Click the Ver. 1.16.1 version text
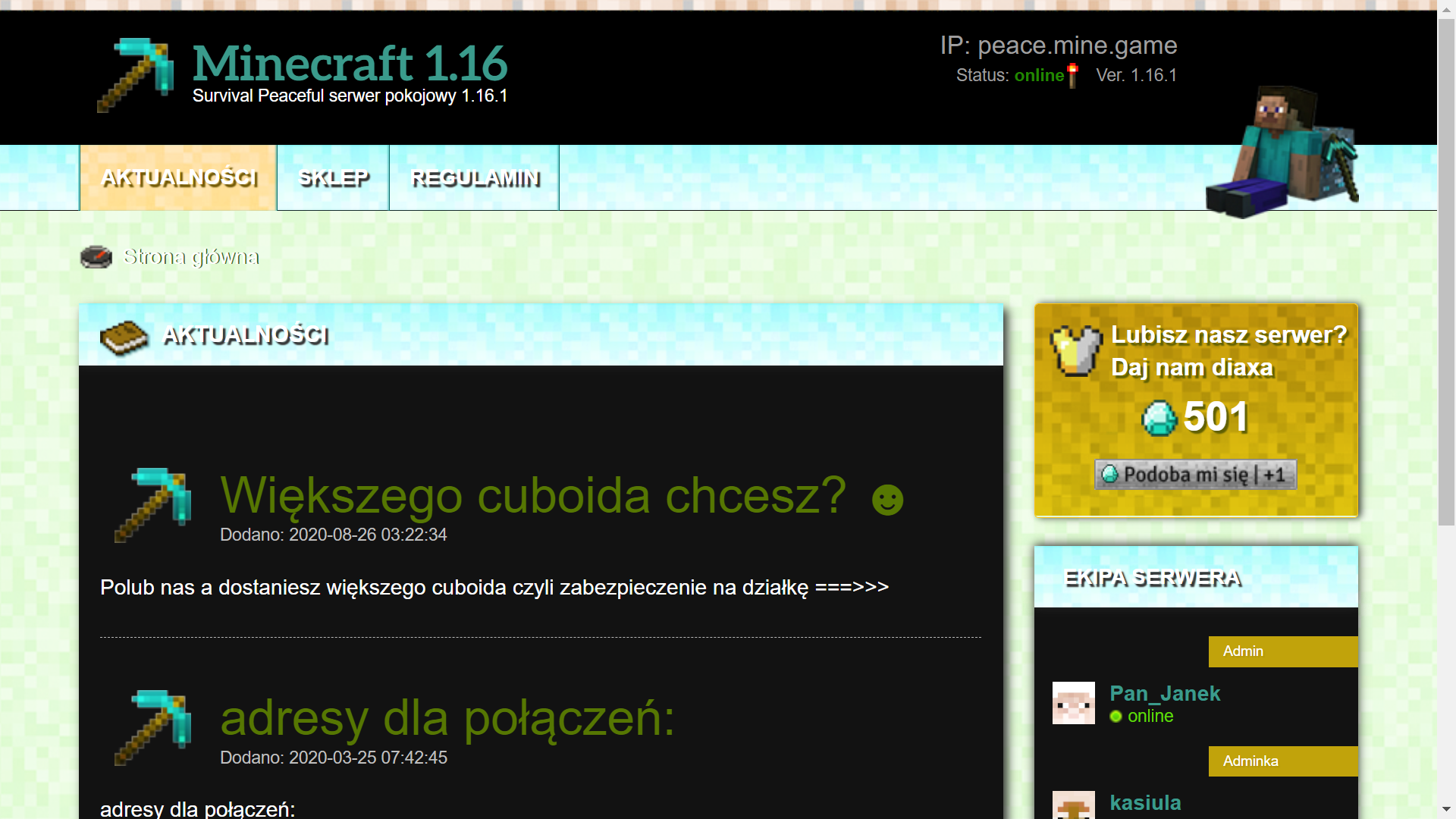Screen dimensions: 1456x819 tap(1137, 75)
